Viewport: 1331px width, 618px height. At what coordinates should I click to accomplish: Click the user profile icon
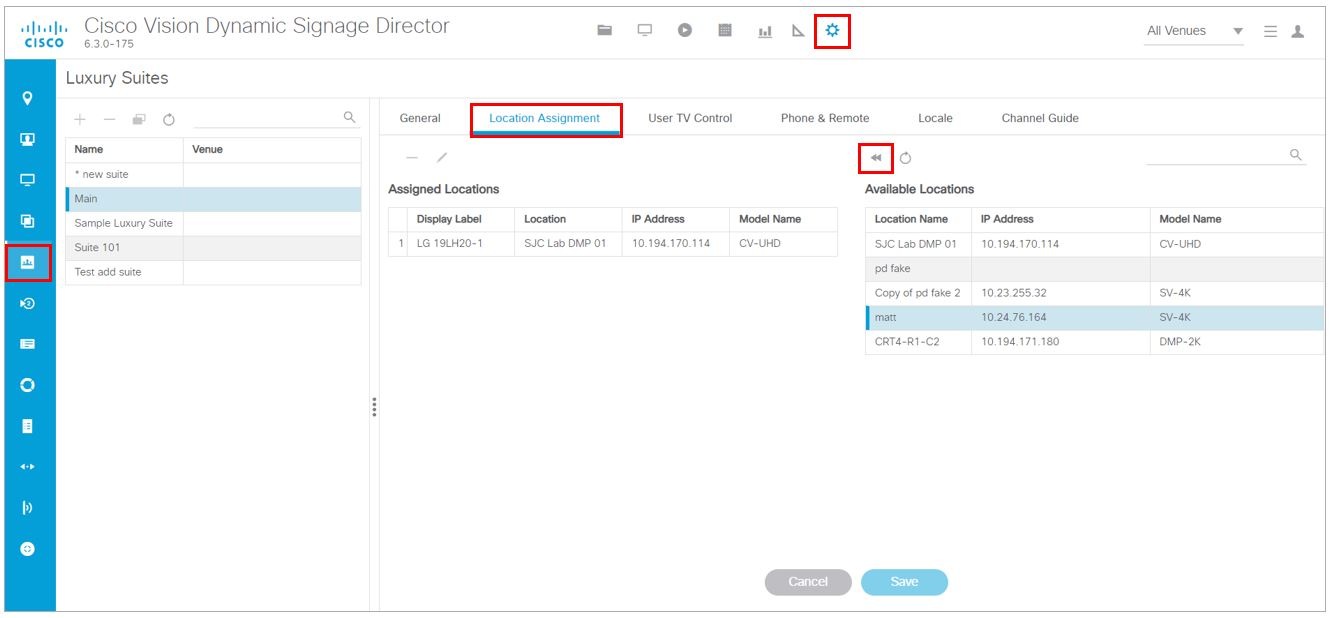point(1298,31)
